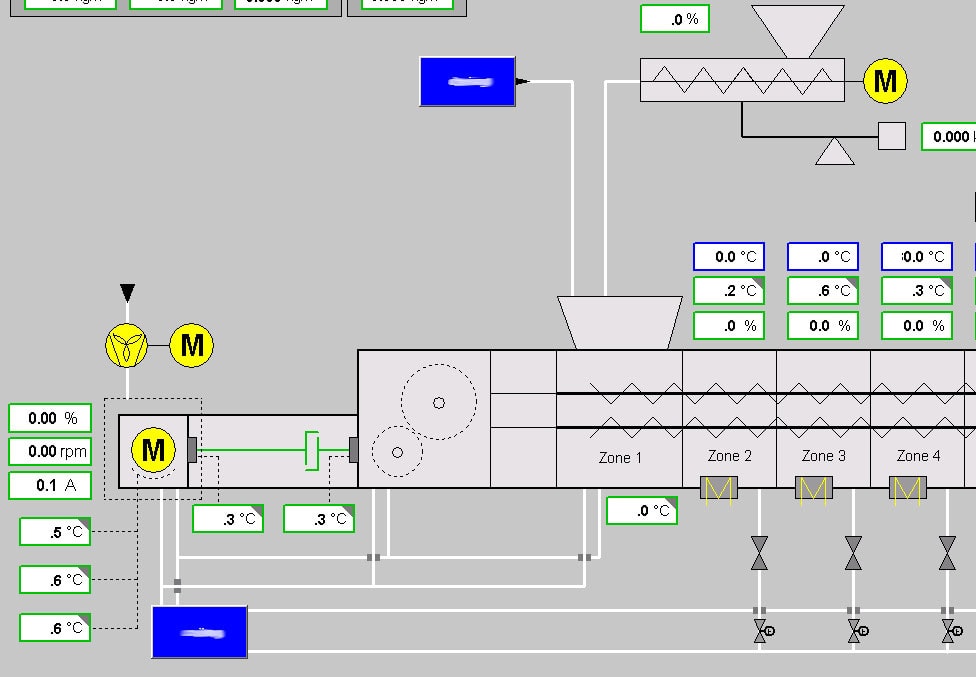Select the green shaft coupling symbol
Image resolution: width=976 pixels, height=677 pixels.
tap(312, 450)
